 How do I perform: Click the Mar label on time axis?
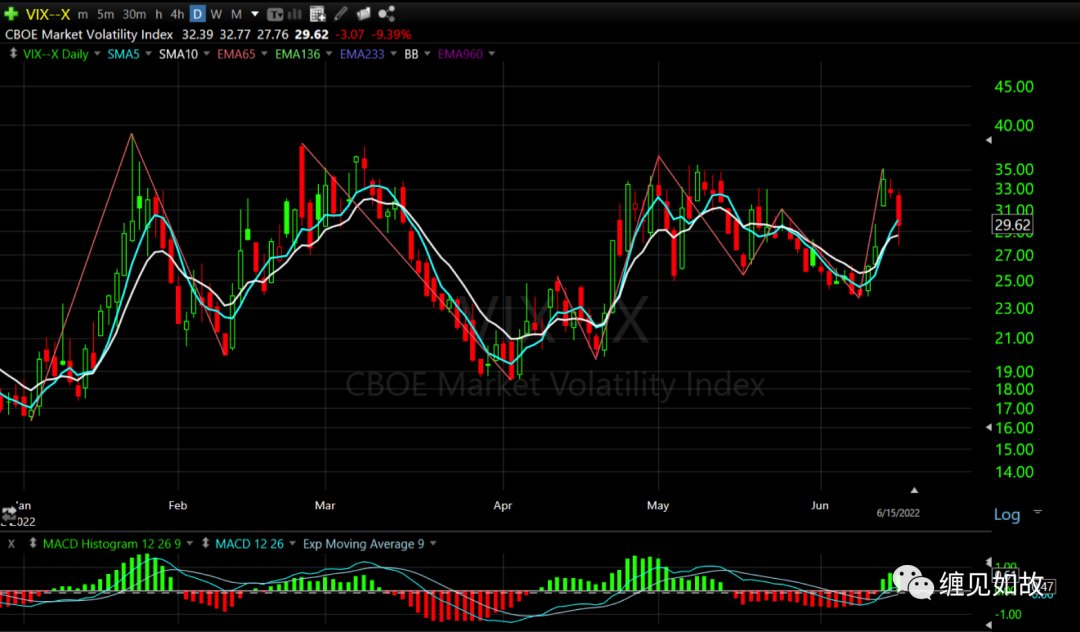324,505
